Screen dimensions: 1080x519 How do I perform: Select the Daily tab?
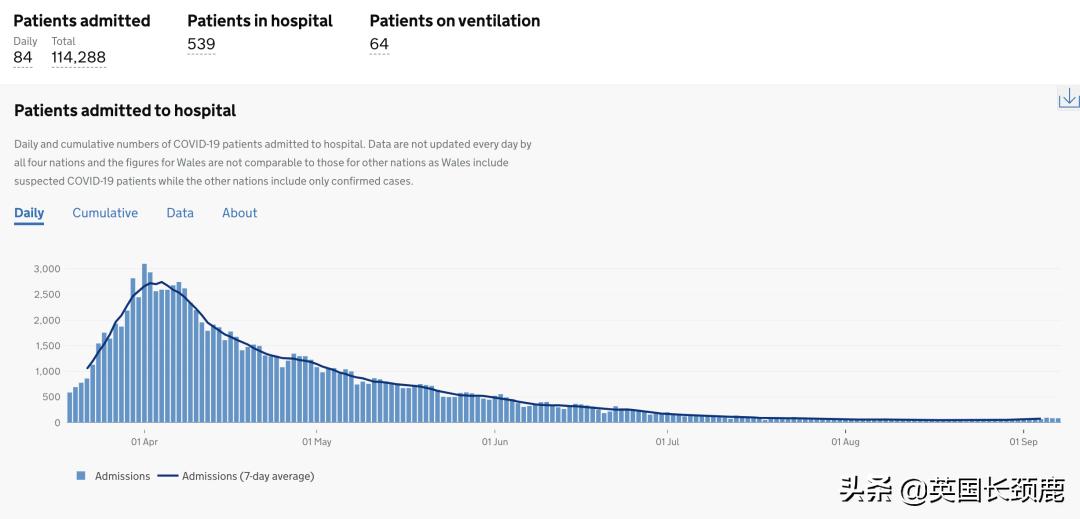[x=29, y=213]
